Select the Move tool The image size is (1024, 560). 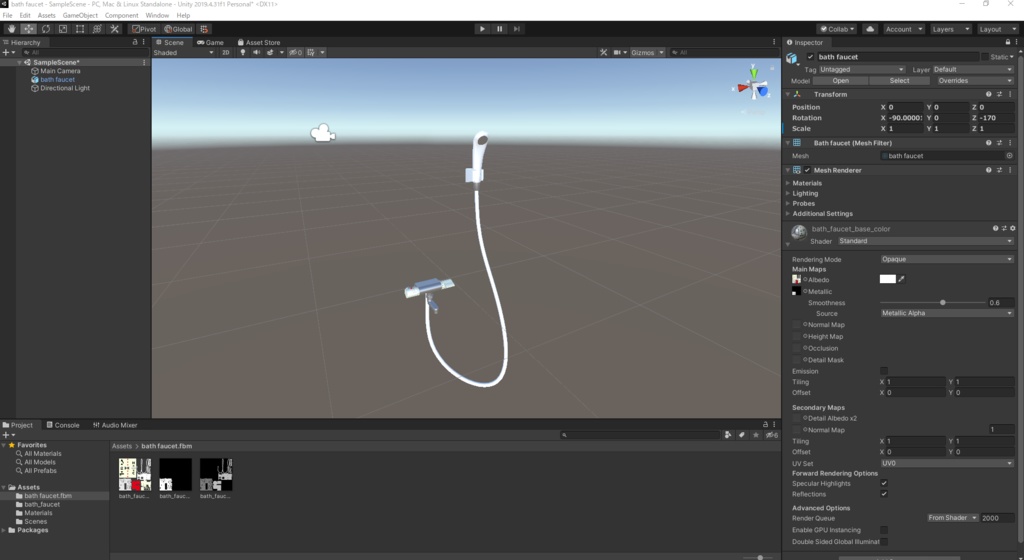click(x=29, y=29)
